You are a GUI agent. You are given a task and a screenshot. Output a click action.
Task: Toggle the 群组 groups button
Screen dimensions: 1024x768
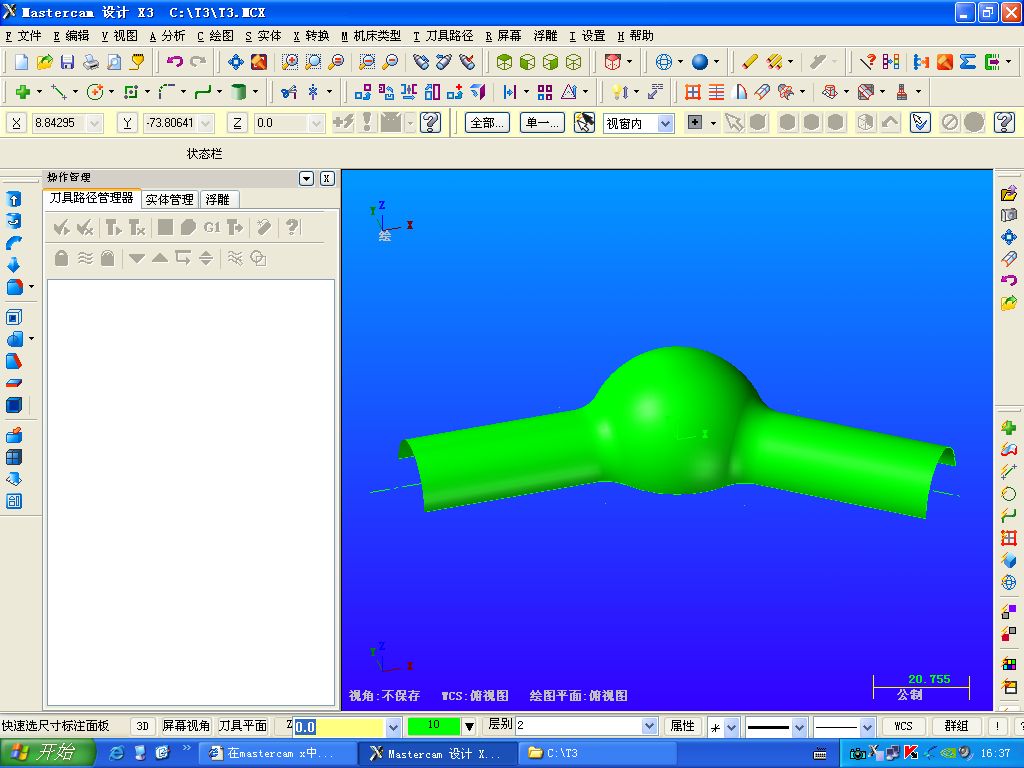coord(956,726)
